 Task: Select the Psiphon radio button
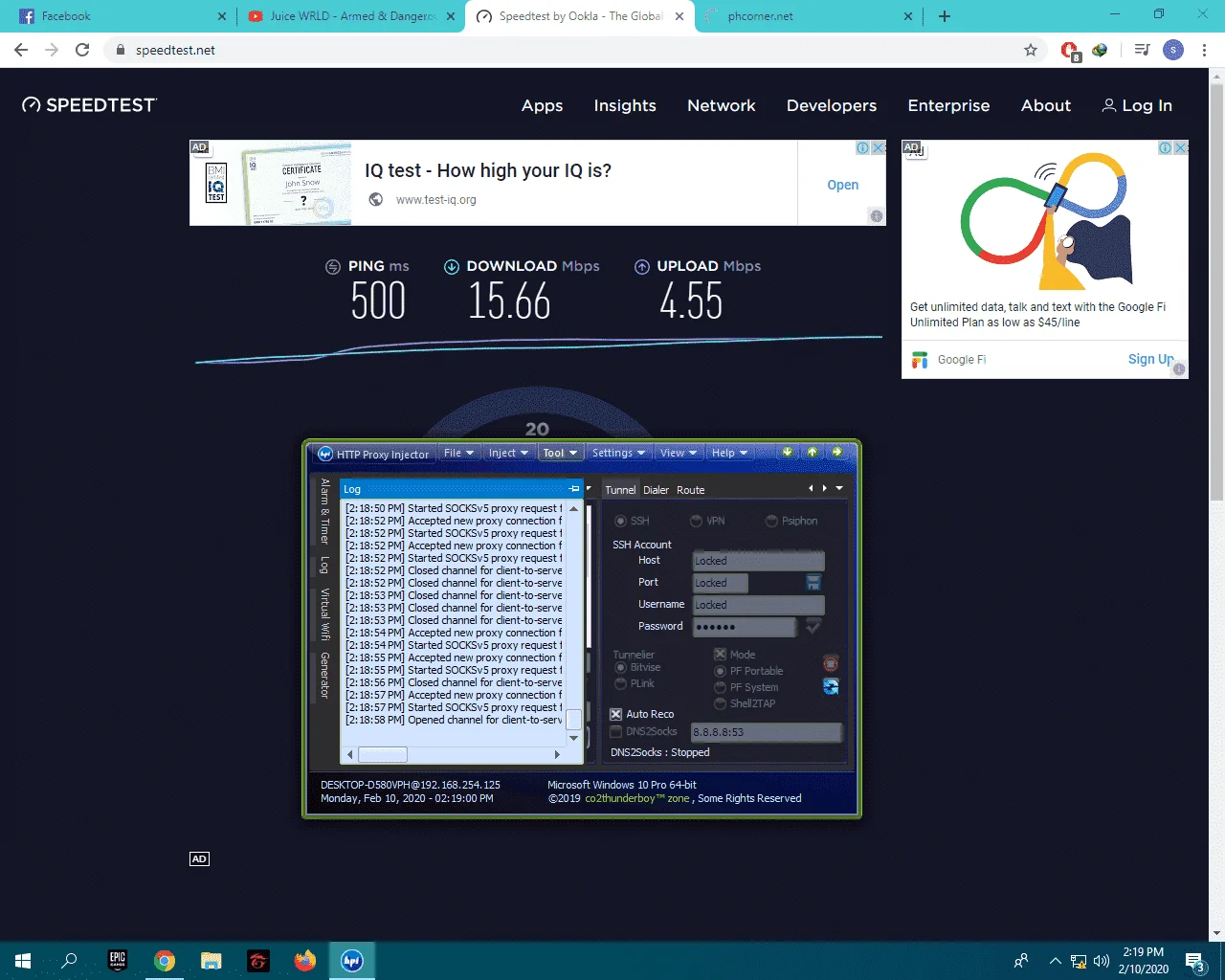[x=771, y=521]
